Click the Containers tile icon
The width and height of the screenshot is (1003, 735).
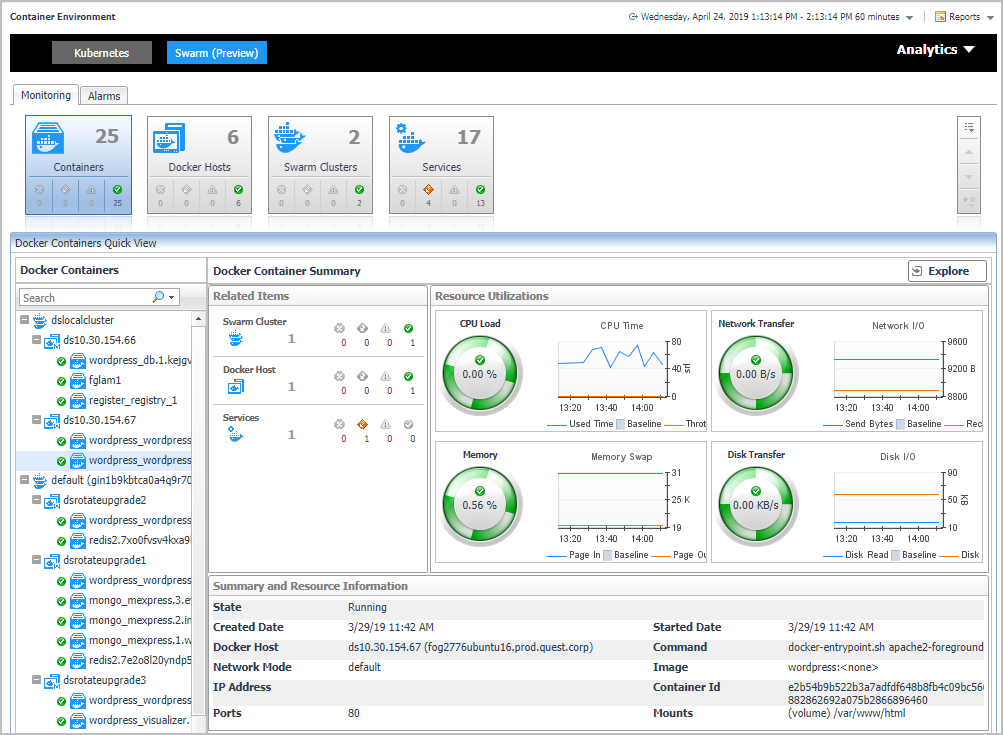coord(49,138)
